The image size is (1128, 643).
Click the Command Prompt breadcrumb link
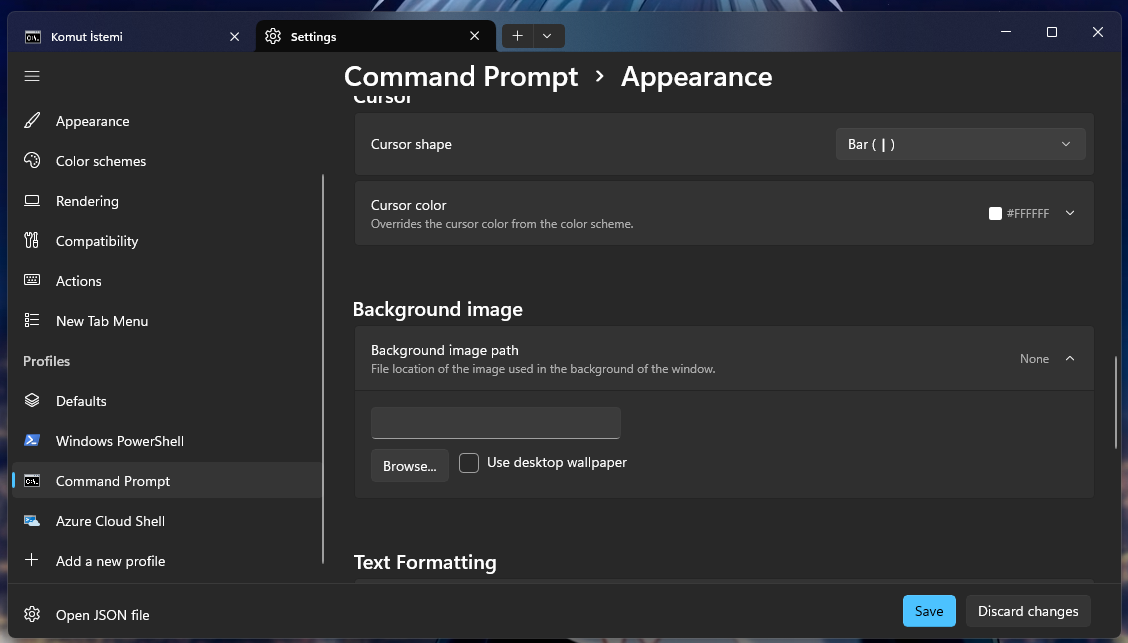[x=460, y=76]
